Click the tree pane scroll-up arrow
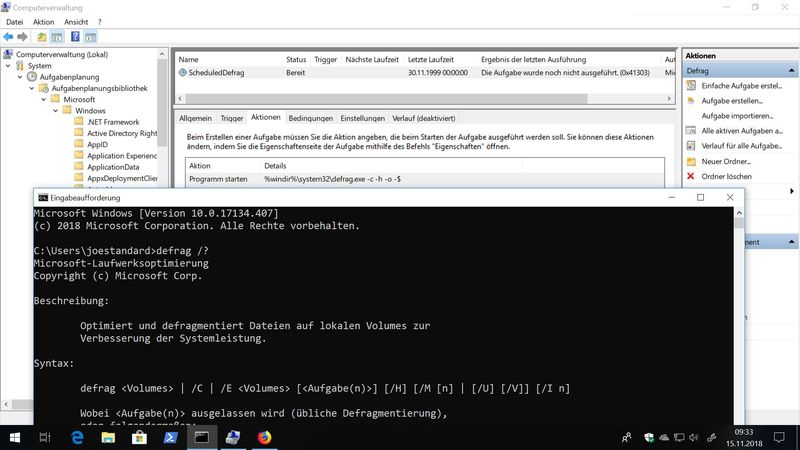The width and height of the screenshot is (800, 450). pyautogui.click(x=162, y=54)
